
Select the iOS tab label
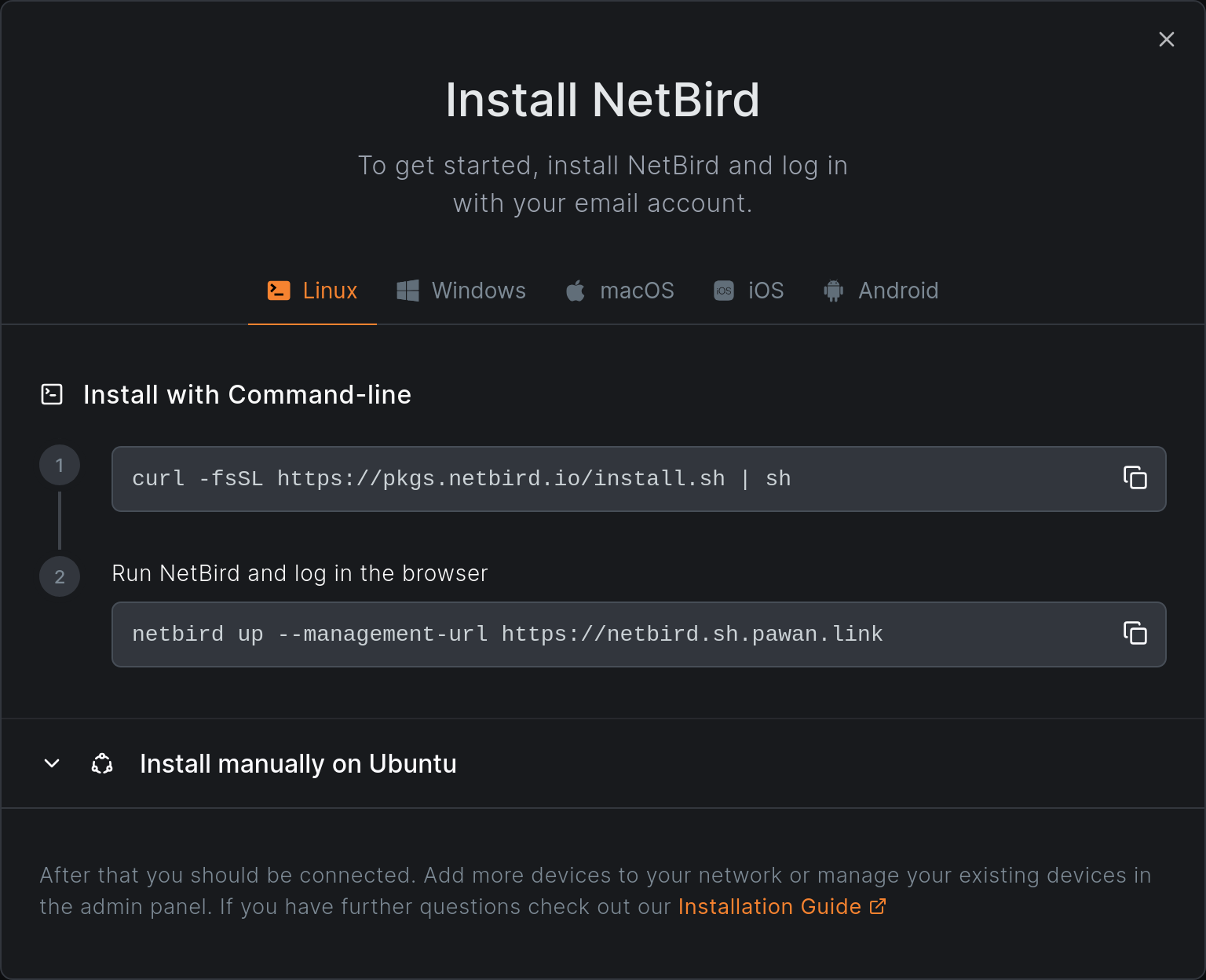pyautogui.click(x=766, y=291)
